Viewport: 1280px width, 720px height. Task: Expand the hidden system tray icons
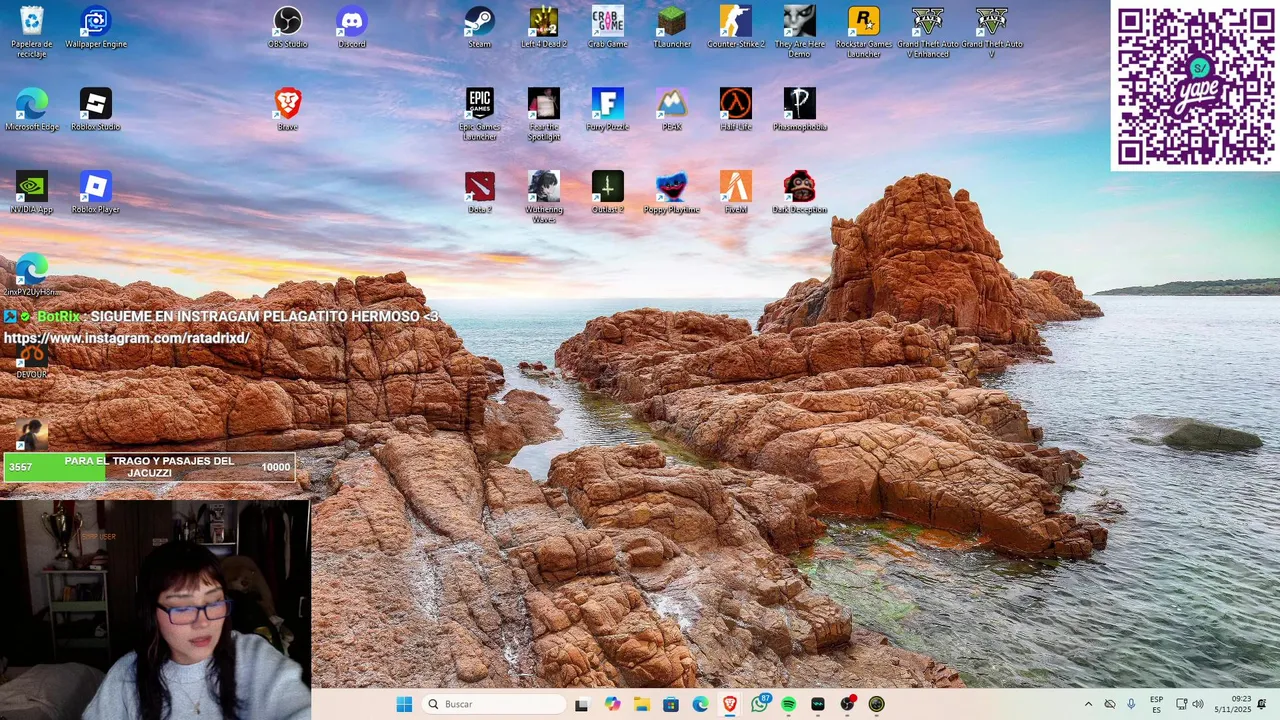coord(1088,704)
